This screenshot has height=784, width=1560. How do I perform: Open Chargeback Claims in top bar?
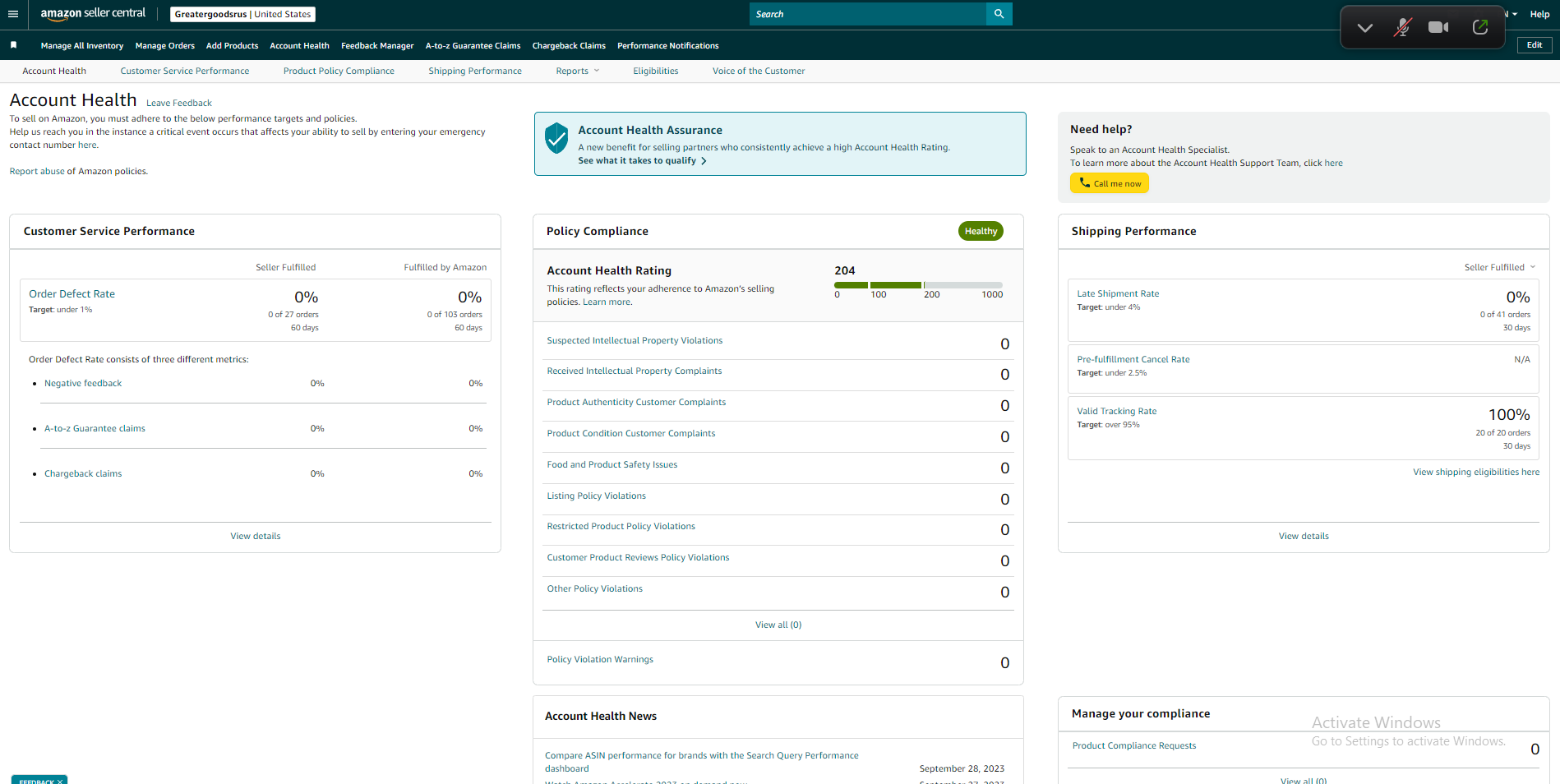coord(569,46)
